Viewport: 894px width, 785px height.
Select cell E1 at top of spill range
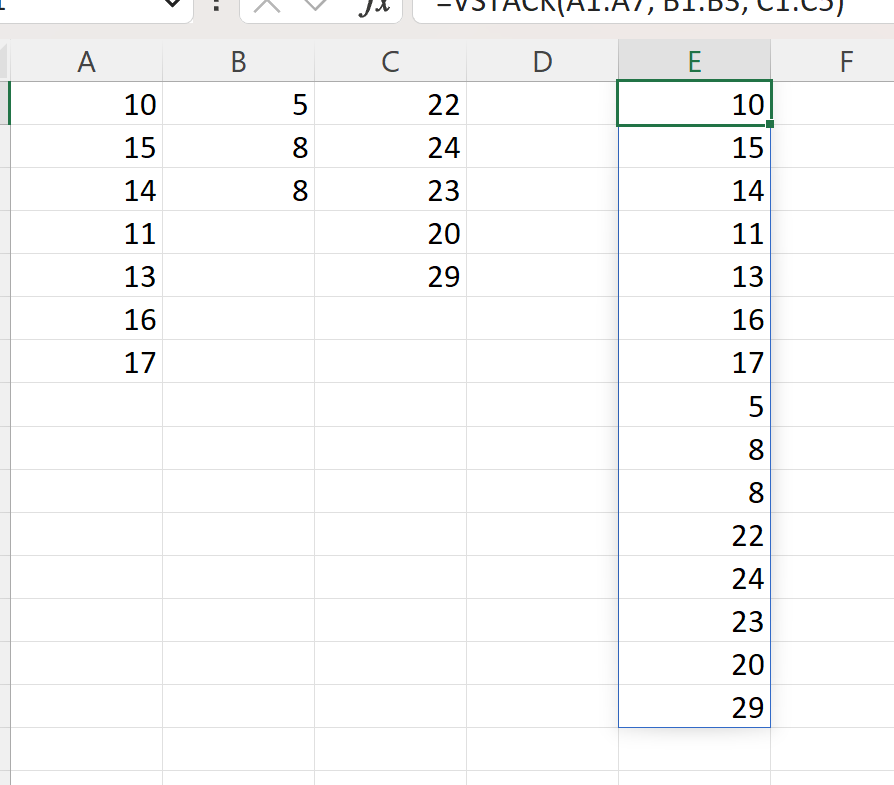pos(694,104)
